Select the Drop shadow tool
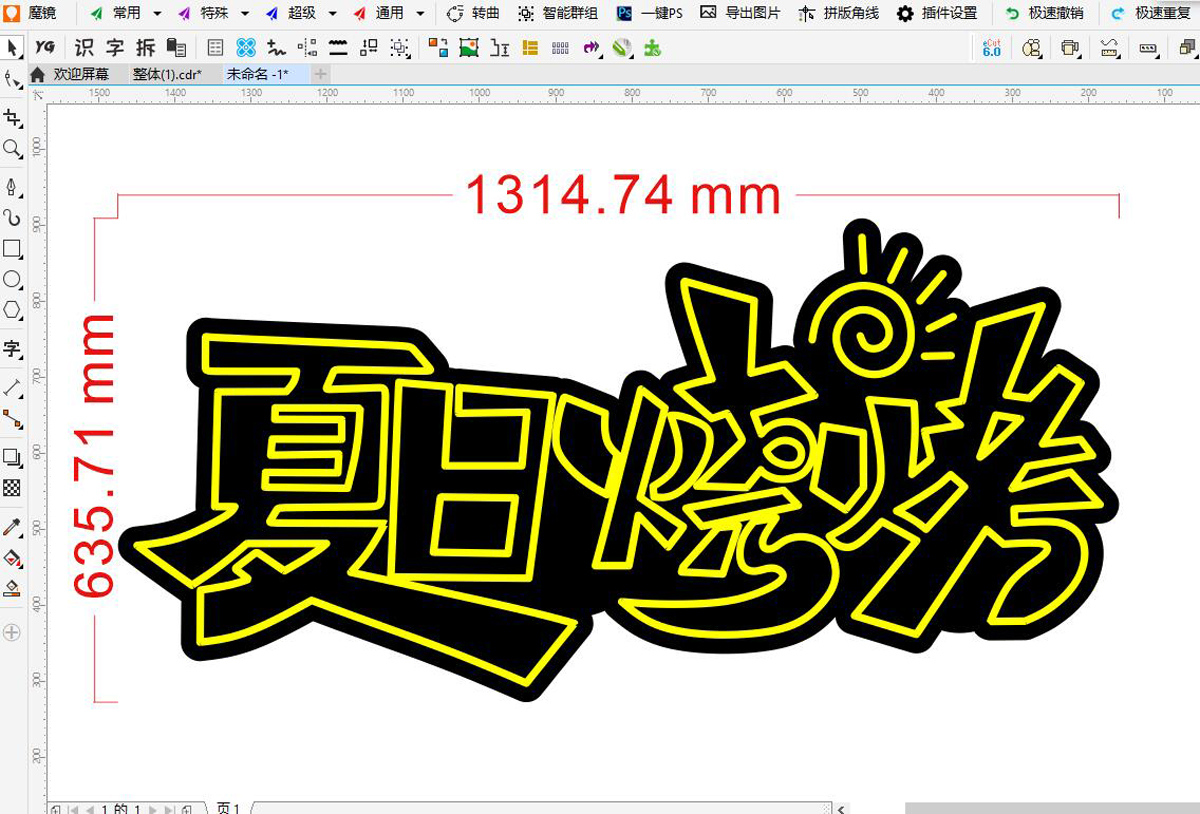This screenshot has width=1200, height=814. (x=12, y=458)
